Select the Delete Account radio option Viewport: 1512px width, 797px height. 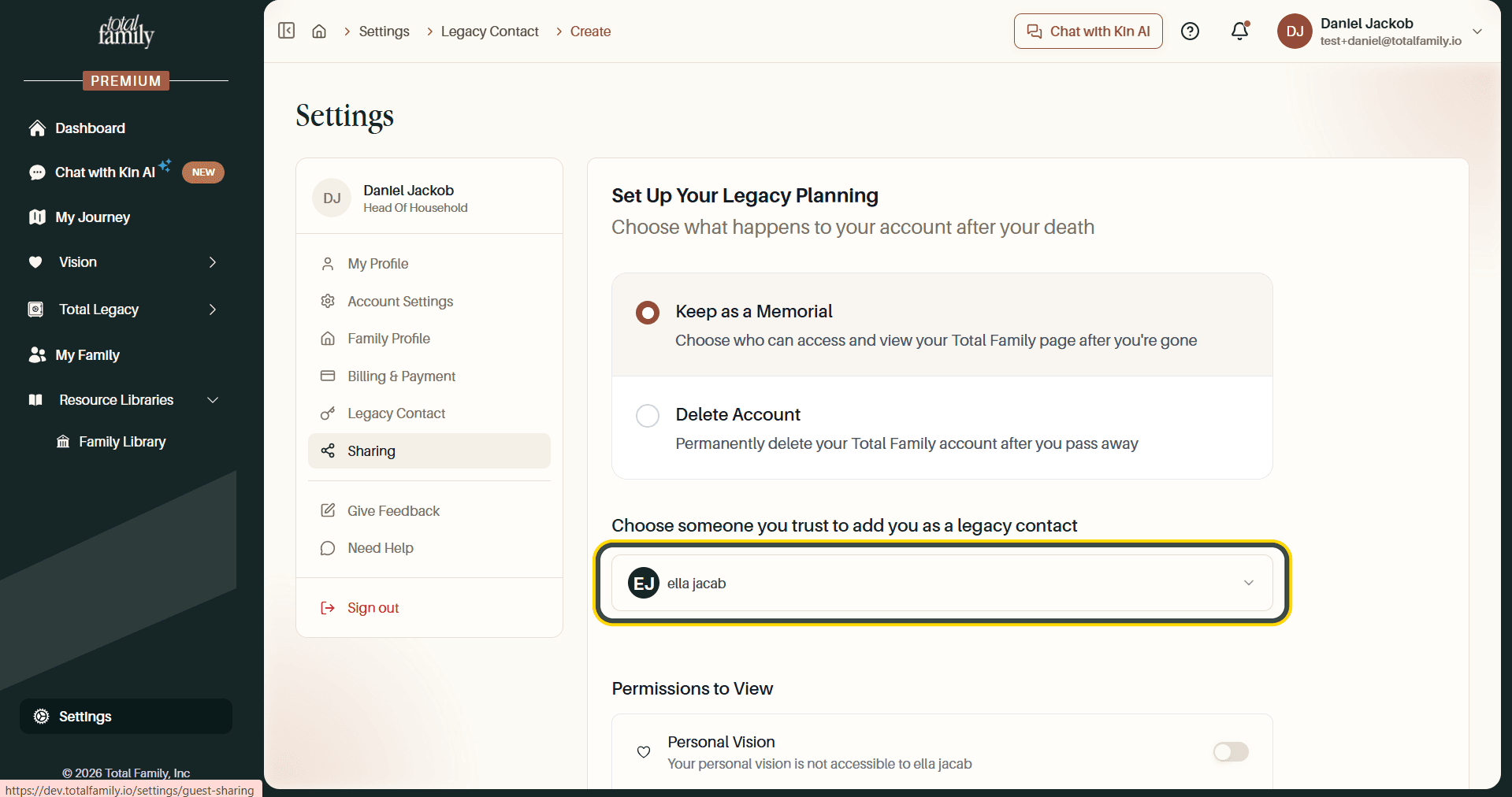[x=648, y=416]
